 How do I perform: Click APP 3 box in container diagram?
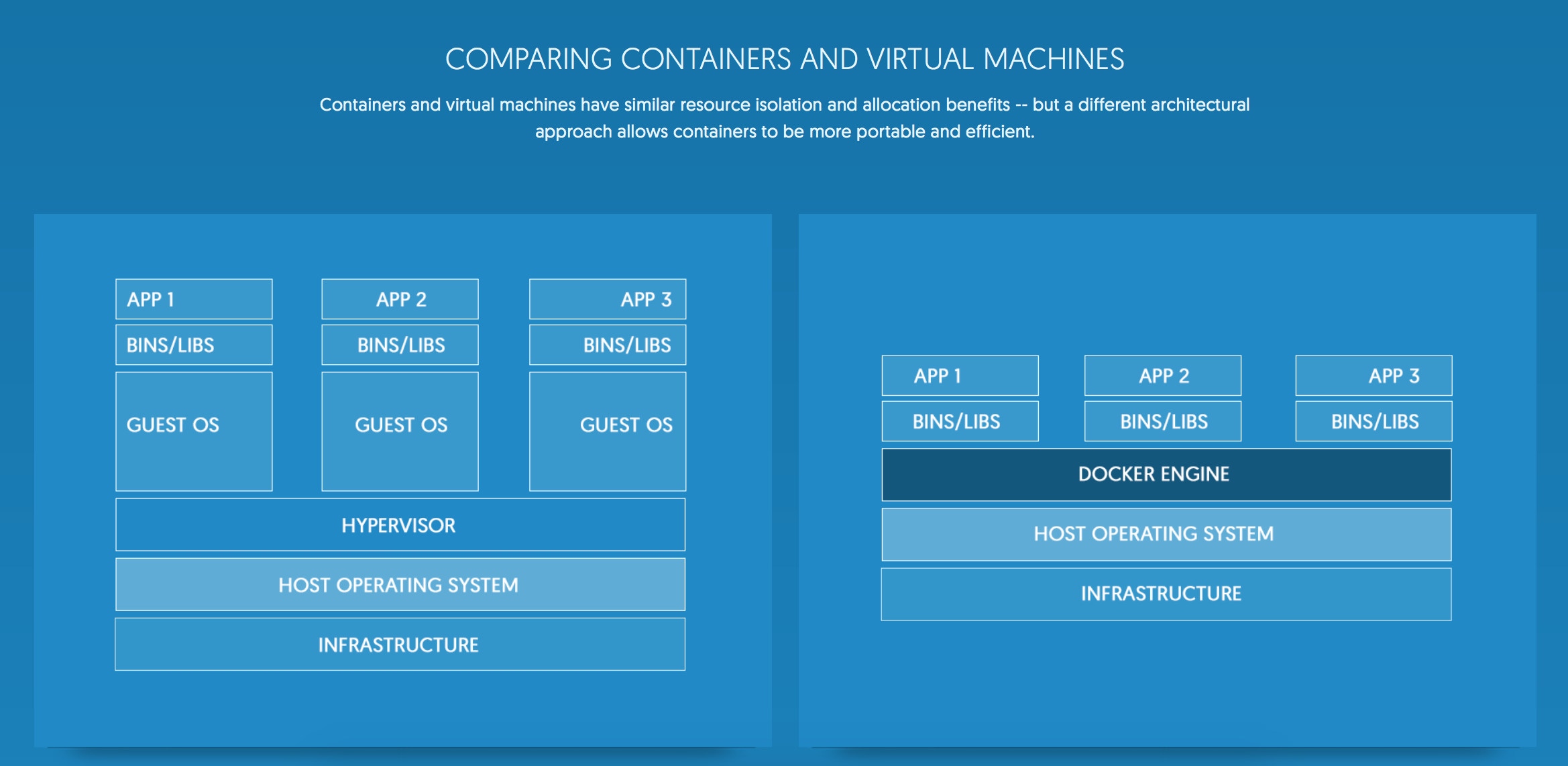click(1374, 376)
